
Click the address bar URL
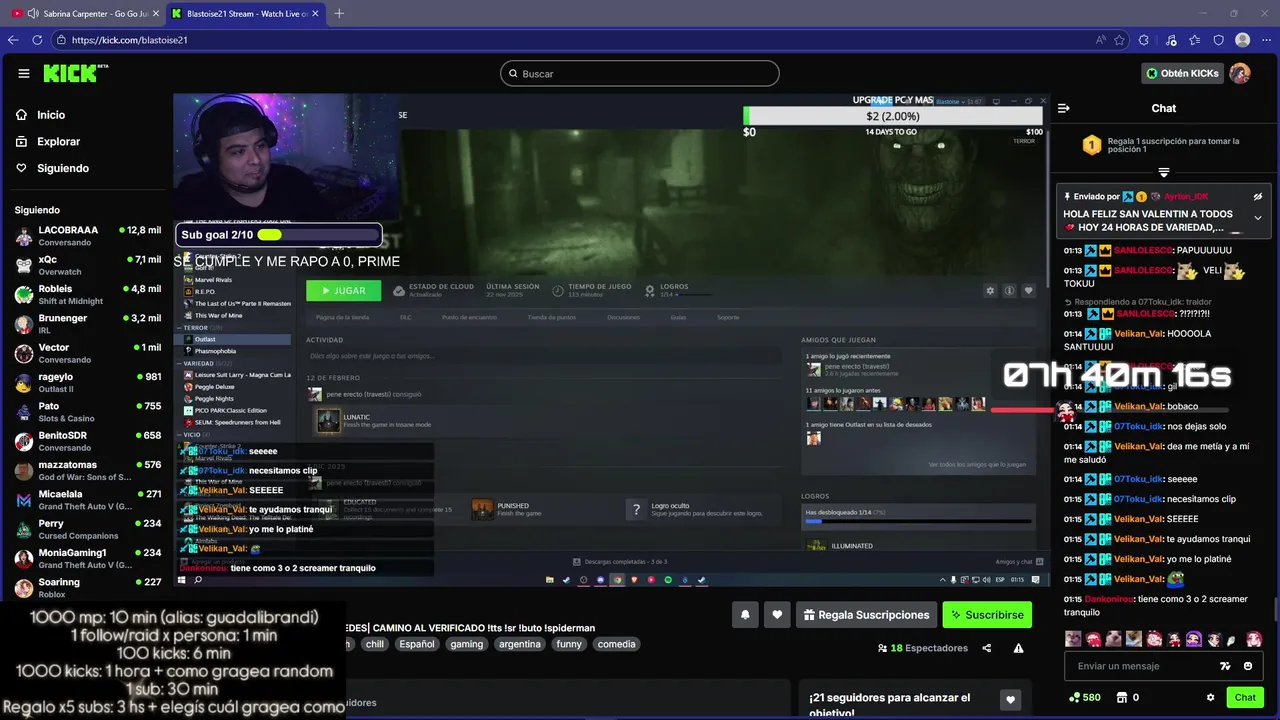point(130,40)
